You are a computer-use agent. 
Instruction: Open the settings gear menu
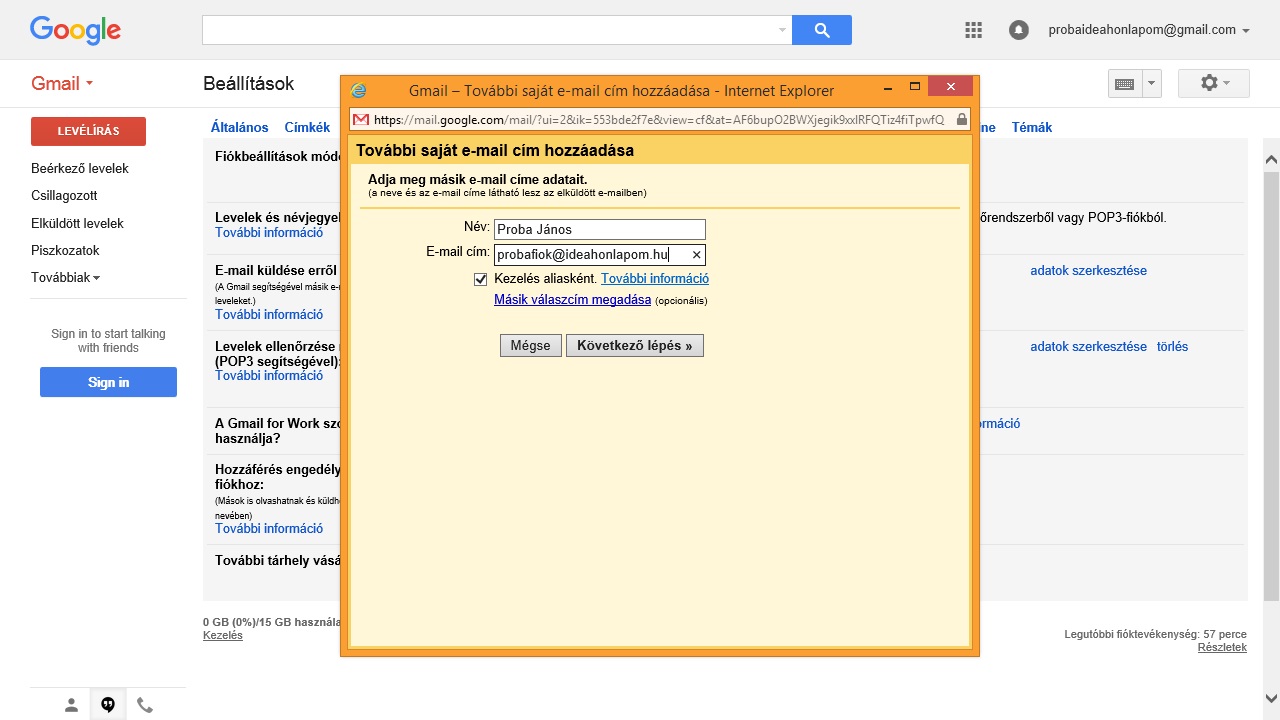pyautogui.click(x=1214, y=83)
